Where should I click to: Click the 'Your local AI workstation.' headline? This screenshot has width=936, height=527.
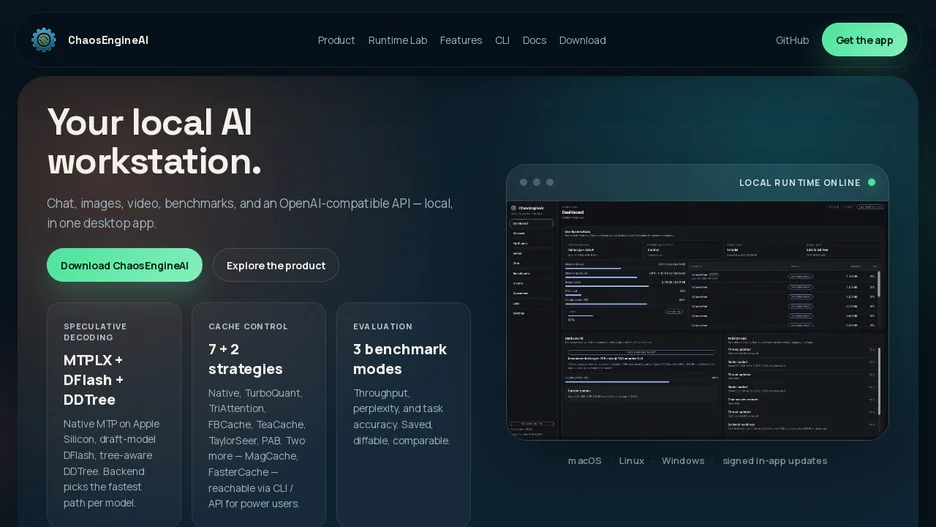click(155, 141)
